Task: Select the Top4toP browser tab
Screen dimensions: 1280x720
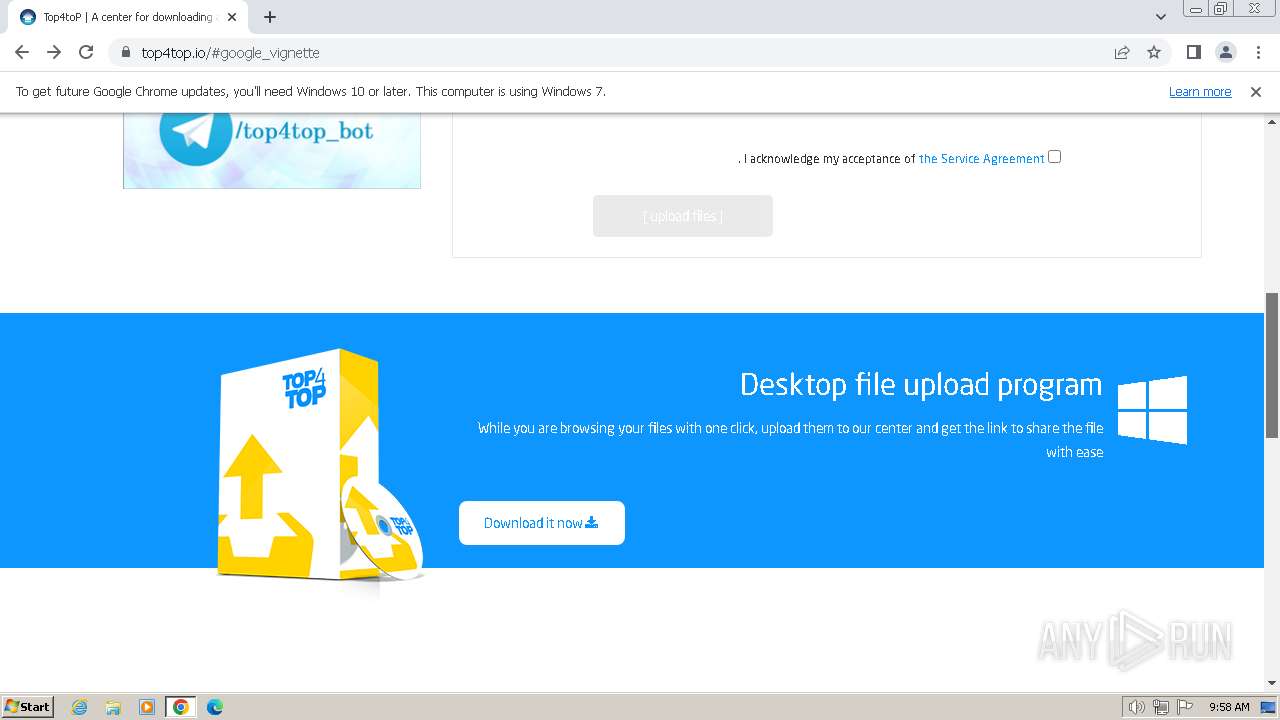Action: (x=129, y=17)
